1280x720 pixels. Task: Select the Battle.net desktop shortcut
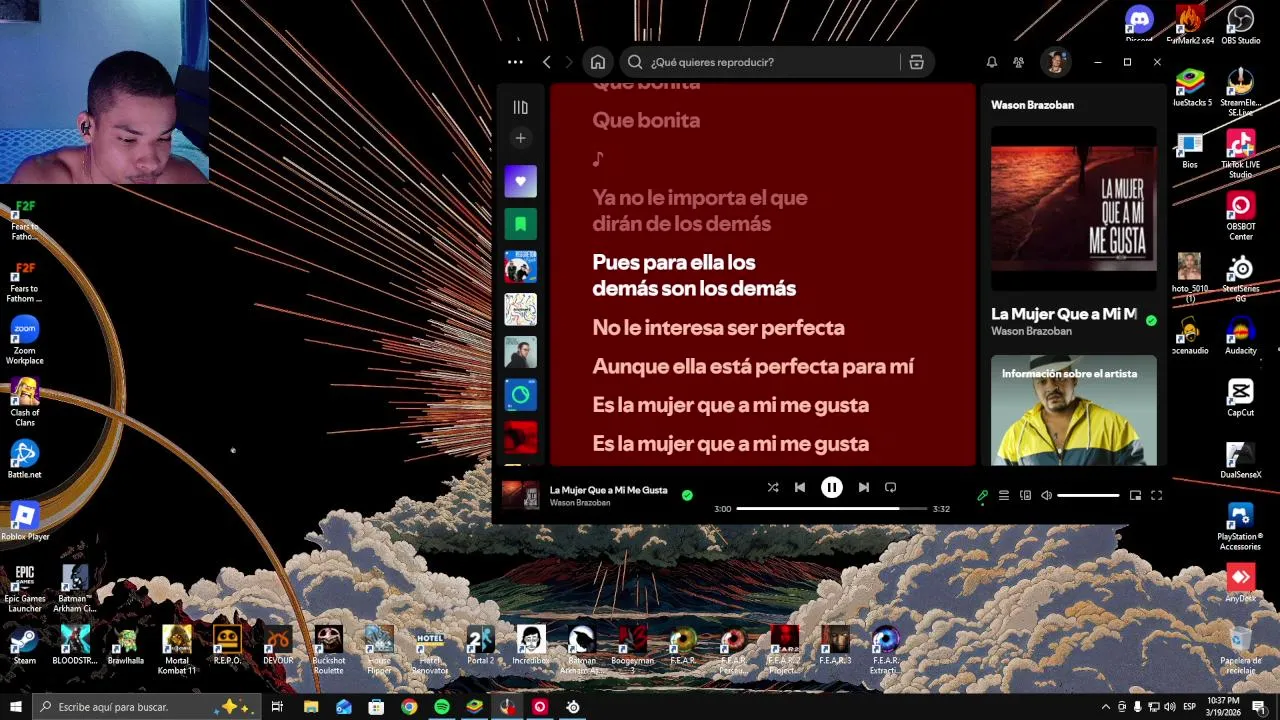click(25, 459)
